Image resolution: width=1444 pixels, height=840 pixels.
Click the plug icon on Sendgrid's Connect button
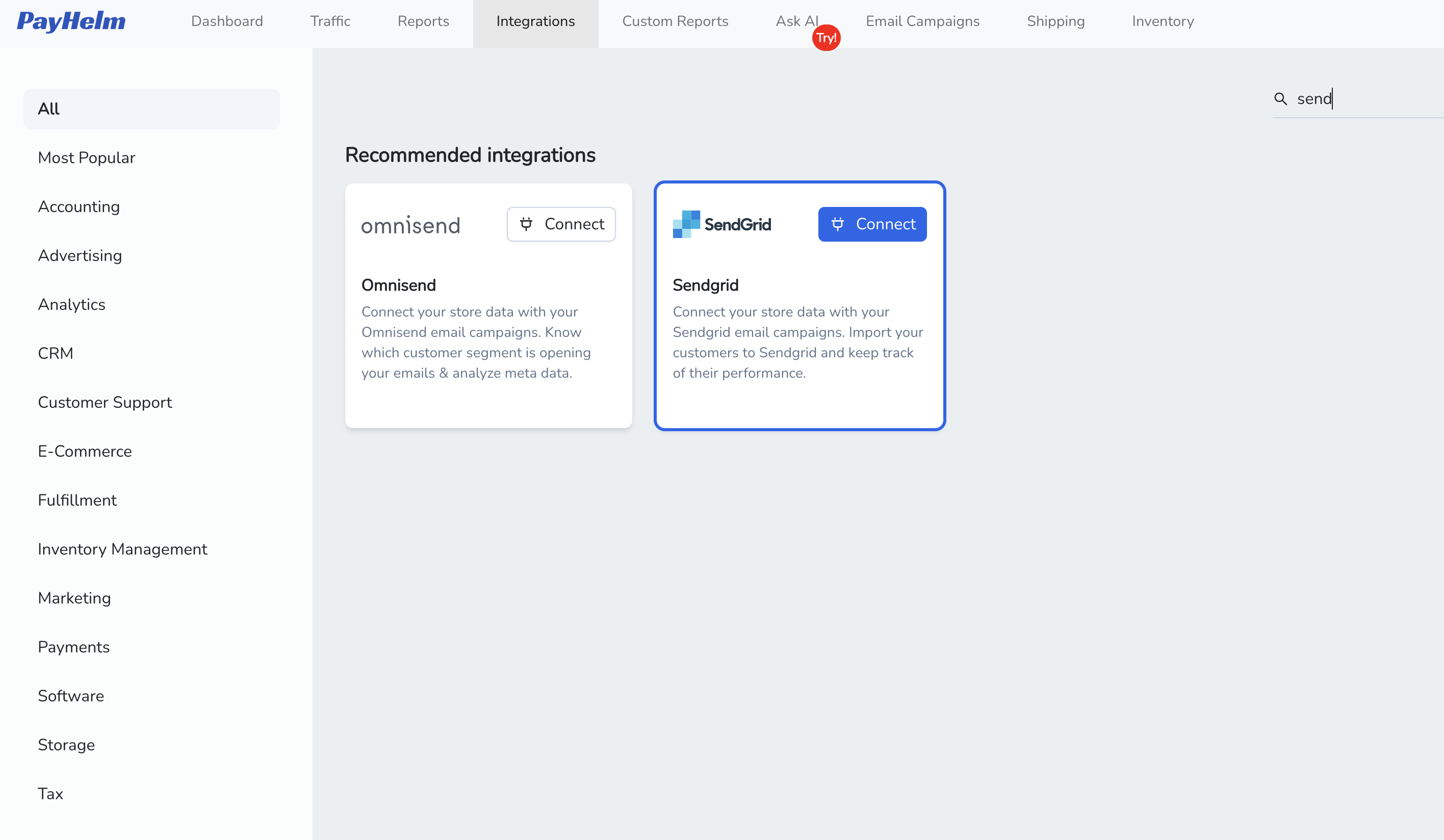[x=839, y=224]
